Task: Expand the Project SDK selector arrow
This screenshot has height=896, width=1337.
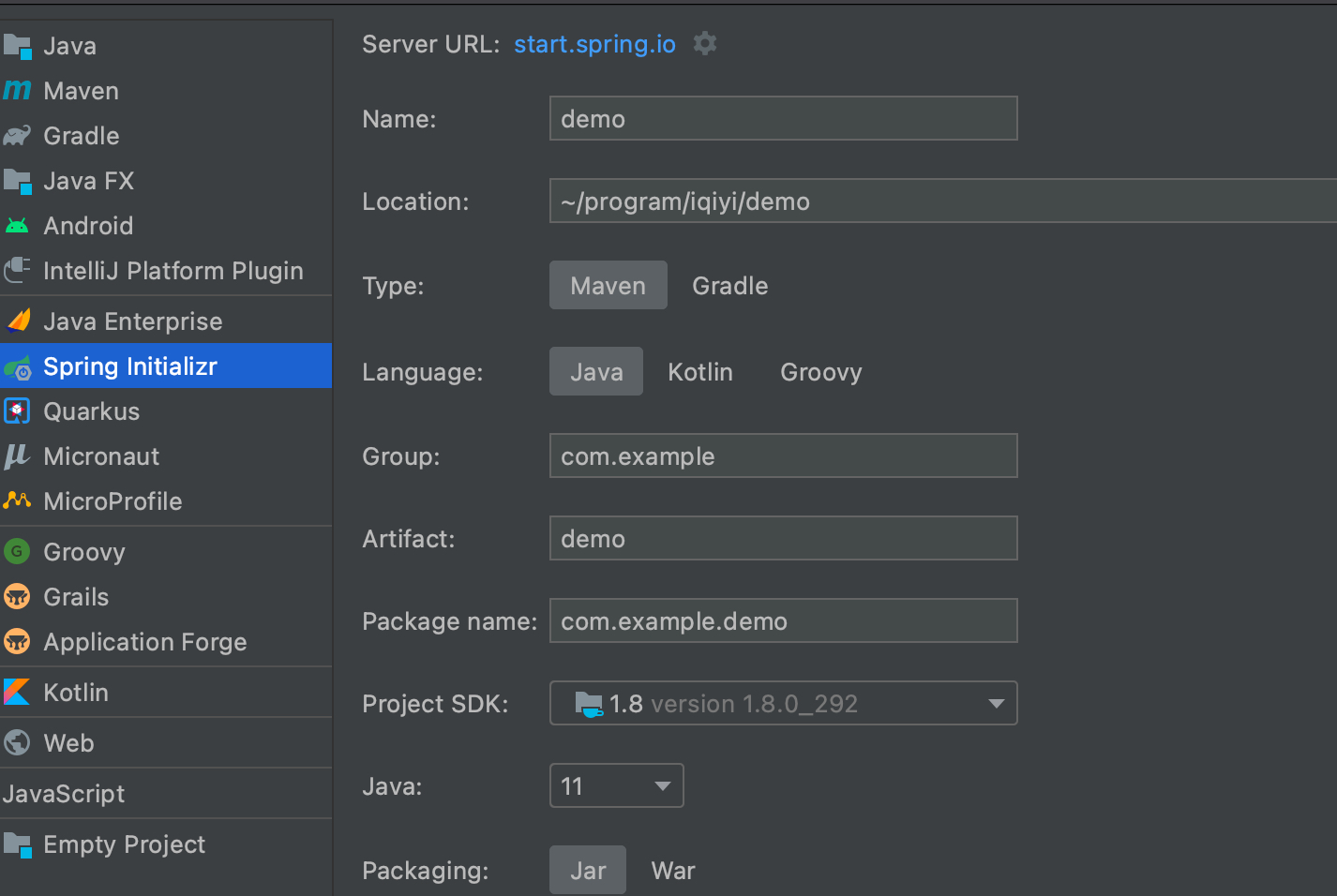Action: coord(995,703)
